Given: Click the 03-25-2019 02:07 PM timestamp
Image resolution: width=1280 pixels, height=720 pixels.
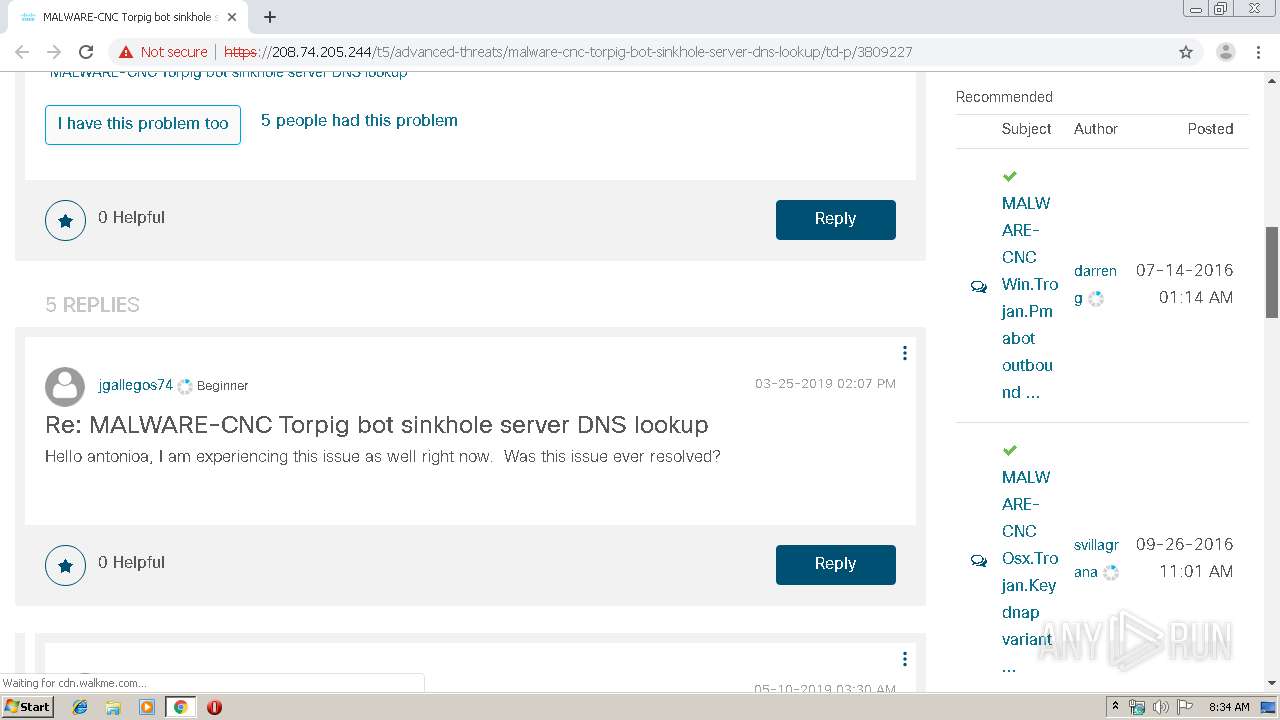Looking at the screenshot, I should (825, 384).
